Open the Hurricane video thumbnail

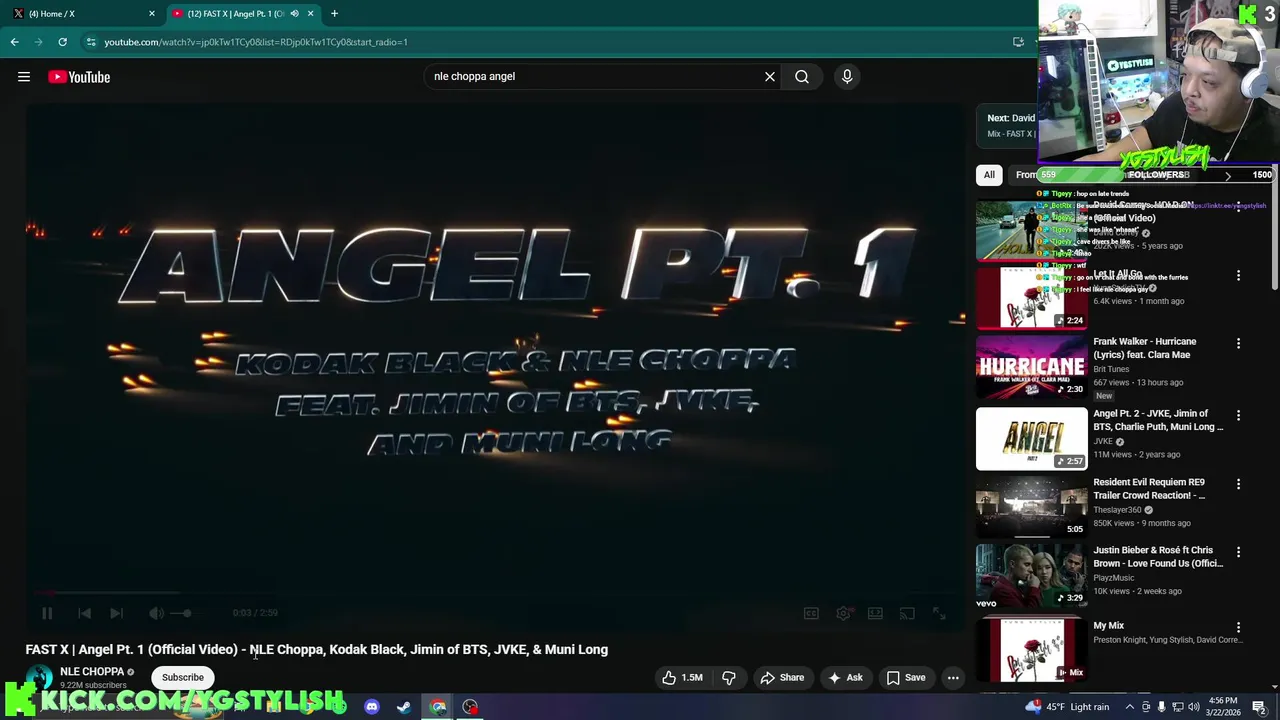coord(1031,367)
